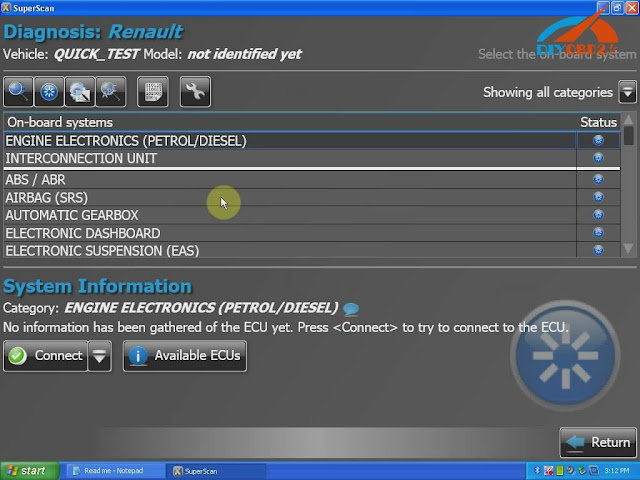
Task: Click the large blue spinner graphic
Action: point(565,356)
